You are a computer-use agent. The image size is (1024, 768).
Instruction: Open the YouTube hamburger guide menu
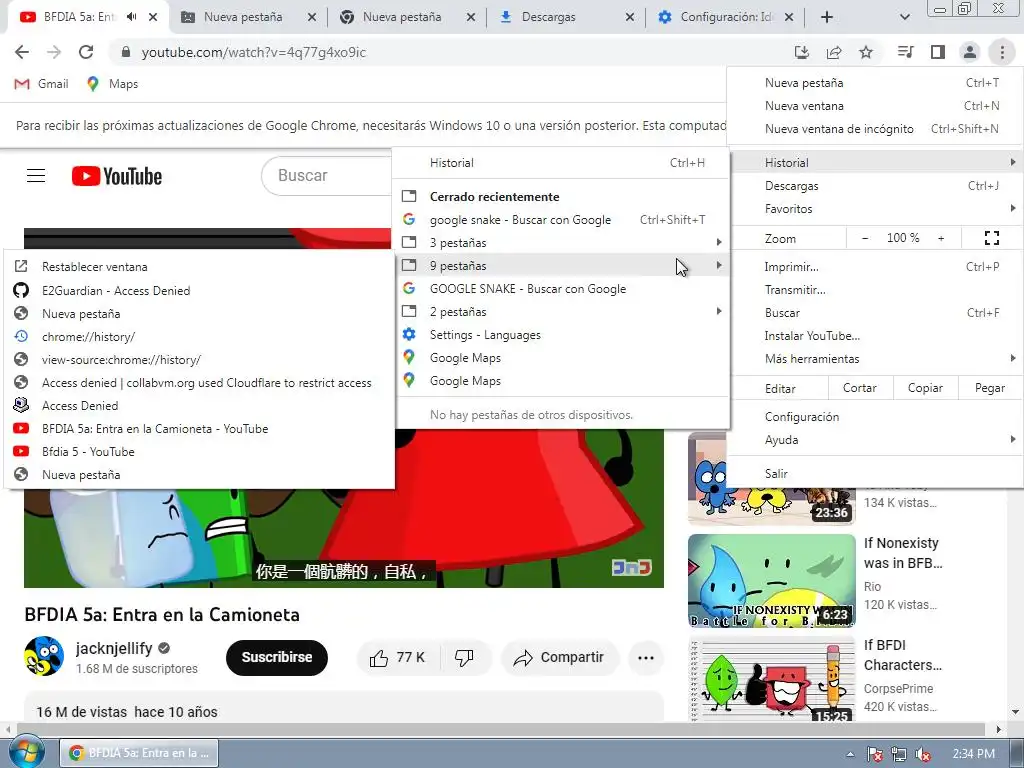pyautogui.click(x=36, y=176)
